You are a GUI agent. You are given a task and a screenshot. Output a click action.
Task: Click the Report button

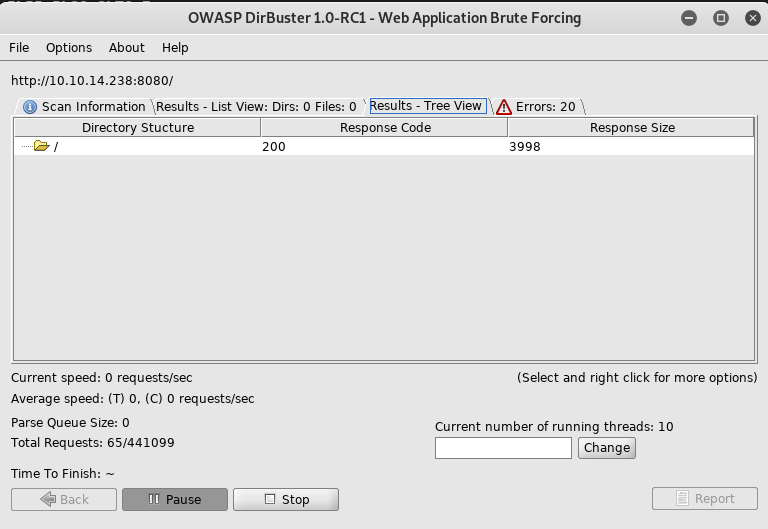(x=704, y=498)
